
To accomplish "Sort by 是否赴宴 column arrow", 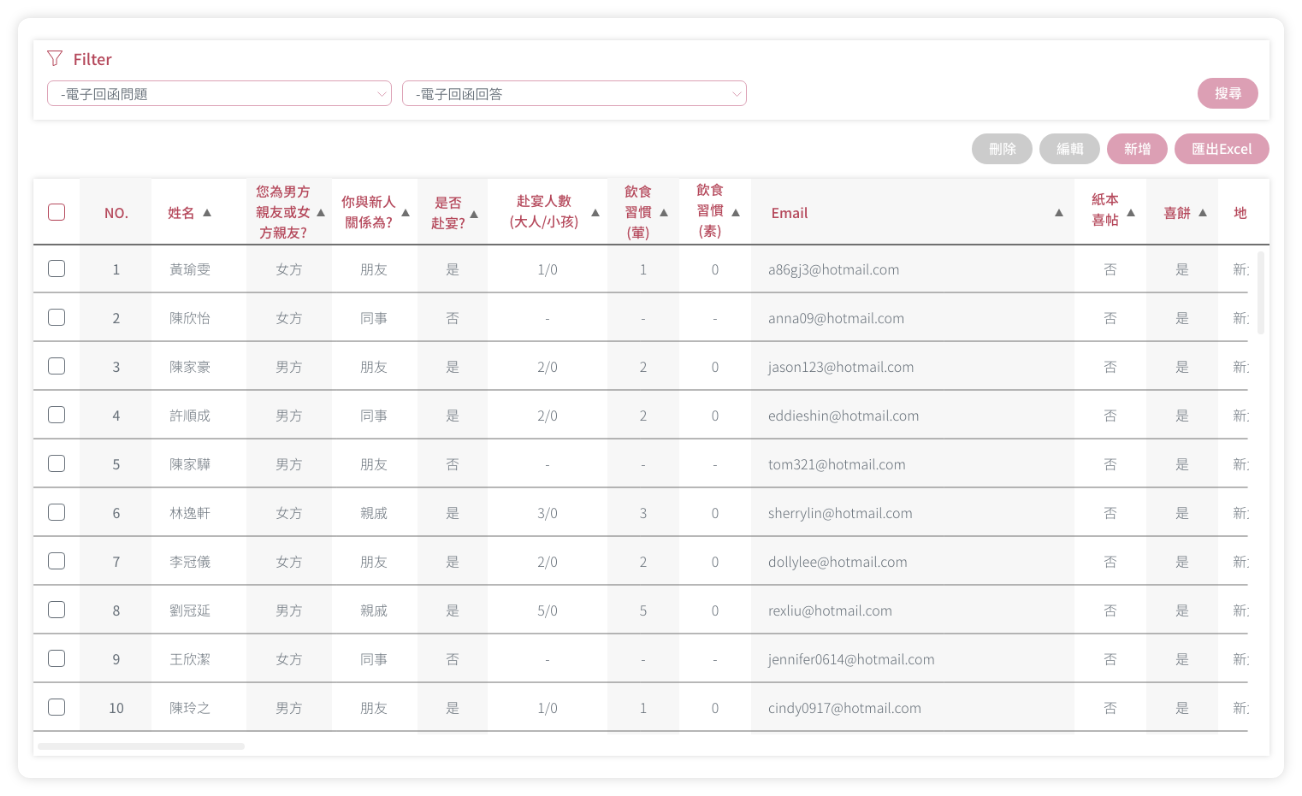I will pos(474,213).
